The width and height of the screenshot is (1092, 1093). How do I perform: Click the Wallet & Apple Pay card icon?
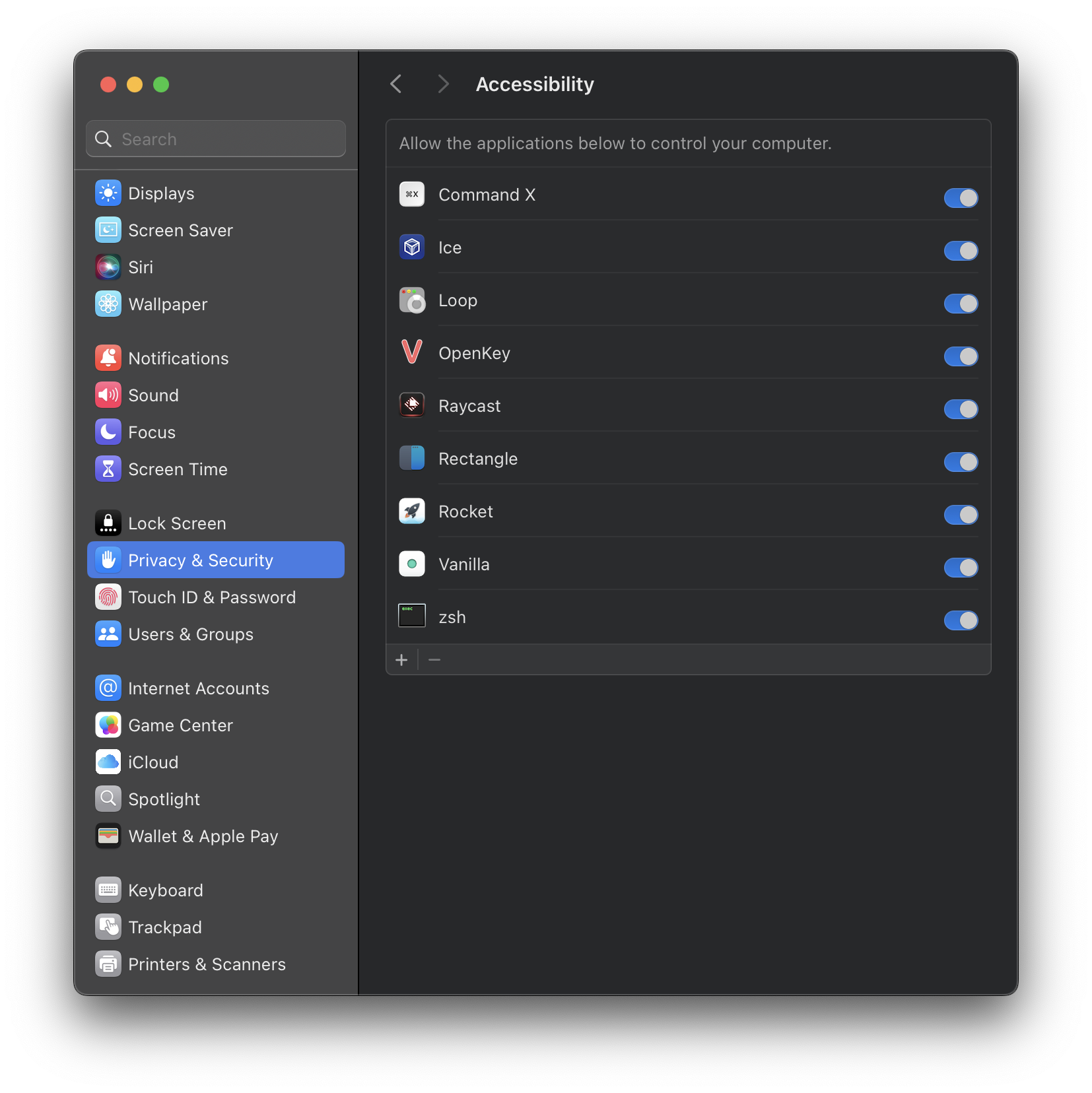click(108, 836)
